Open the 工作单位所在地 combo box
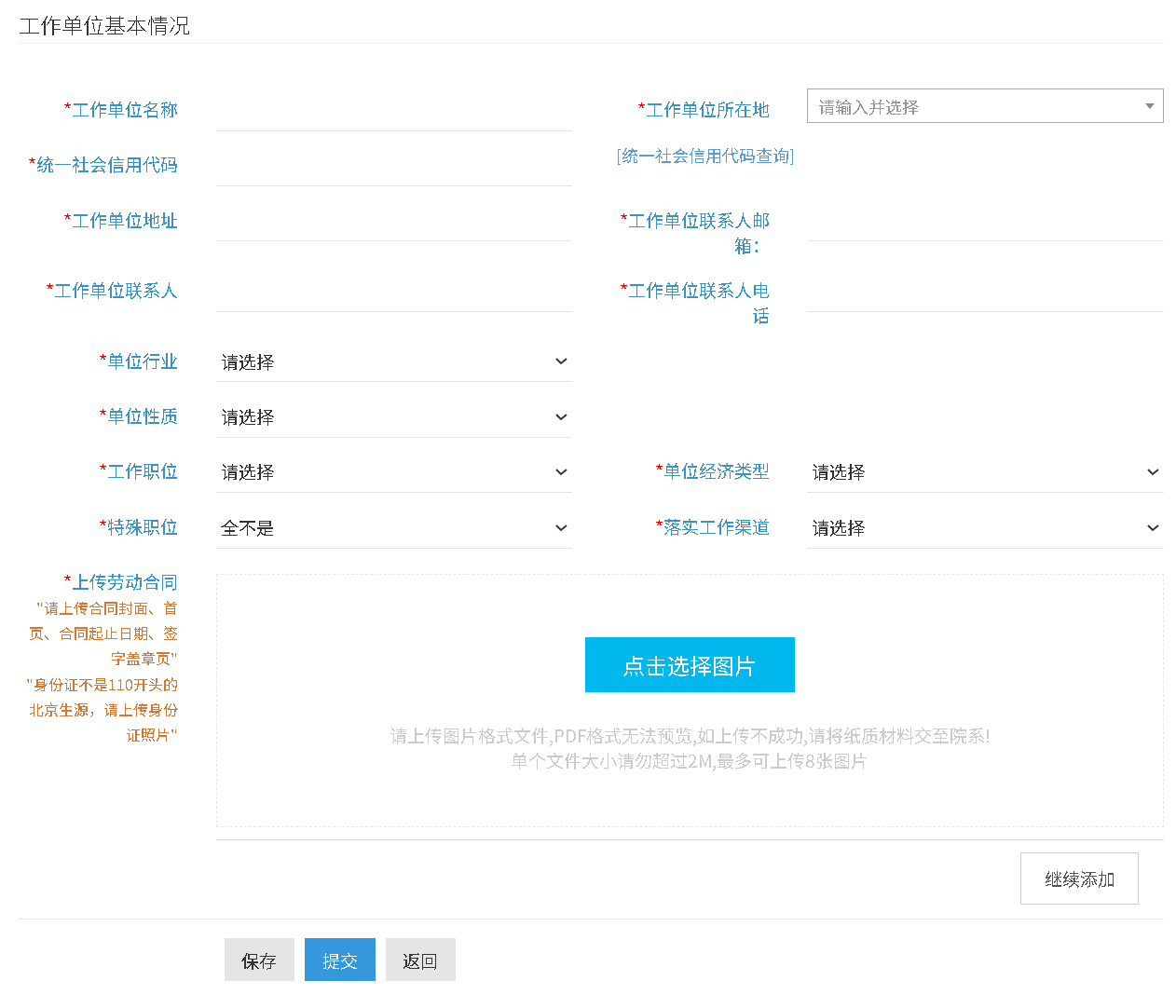The width and height of the screenshot is (1176, 1008). point(984,106)
